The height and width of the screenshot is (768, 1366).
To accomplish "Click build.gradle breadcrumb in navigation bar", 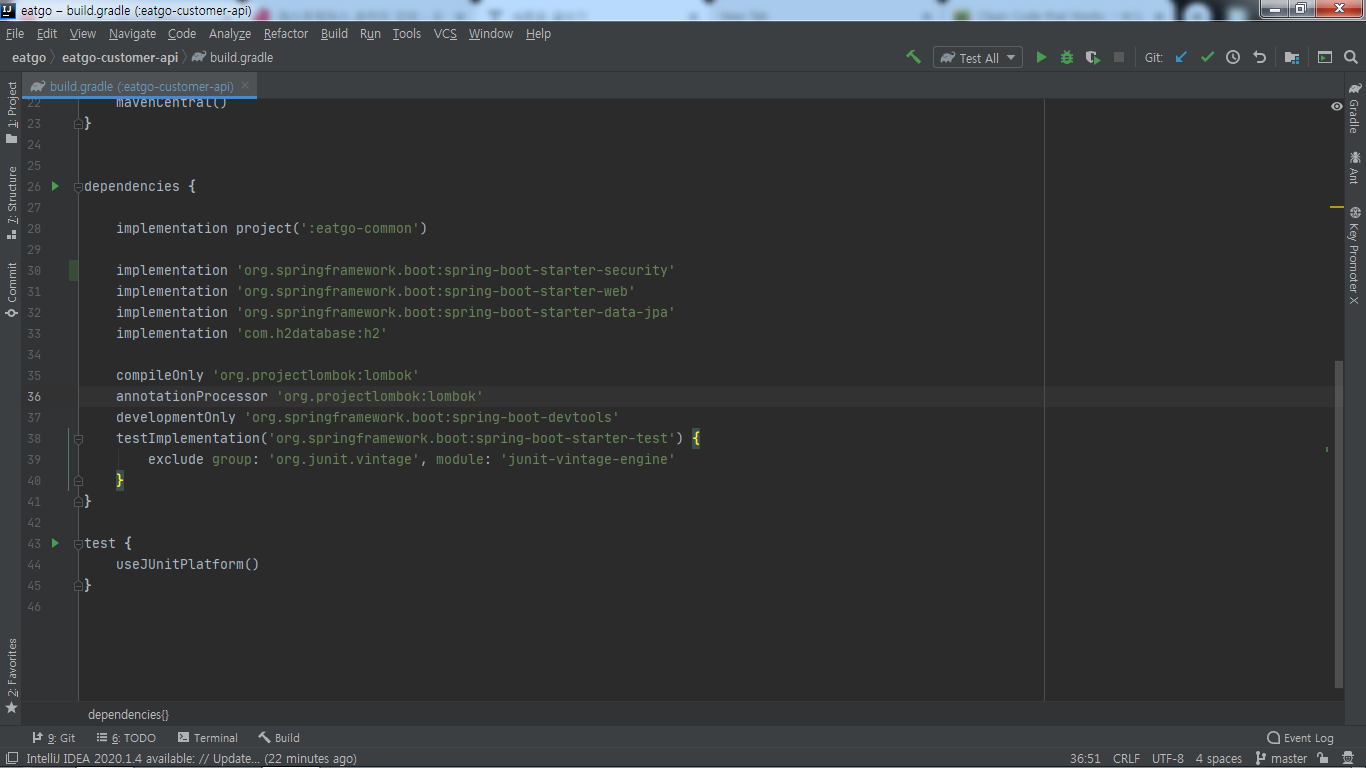I will pos(232,58).
